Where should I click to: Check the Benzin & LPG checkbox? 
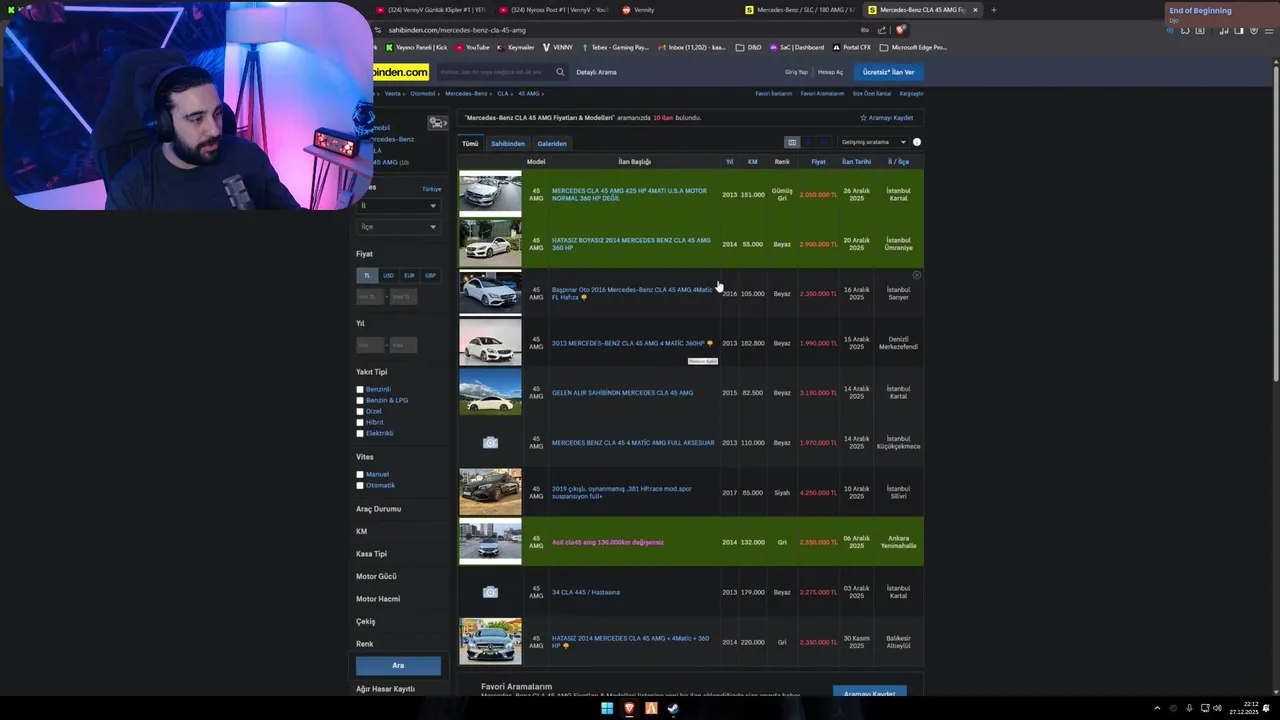coord(360,400)
